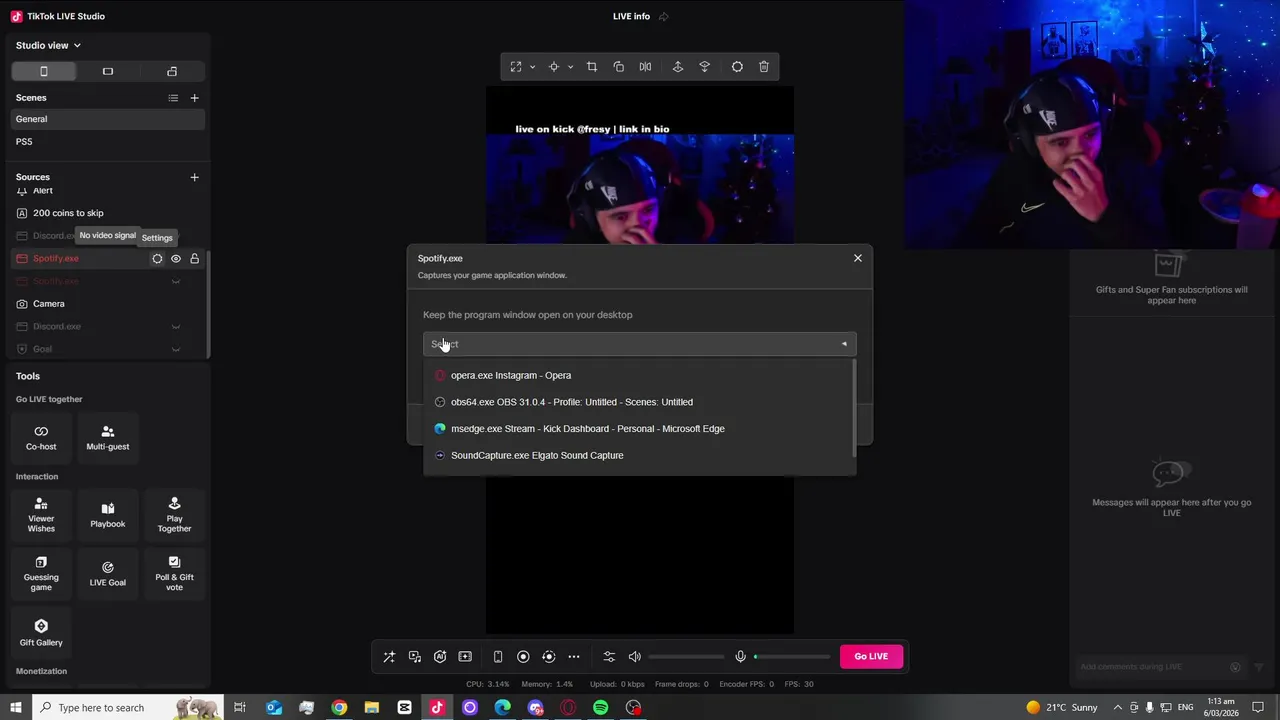Choose the obs64.exe OBS 31.0.4 option
Image resolution: width=1280 pixels, height=720 pixels.
click(640, 402)
